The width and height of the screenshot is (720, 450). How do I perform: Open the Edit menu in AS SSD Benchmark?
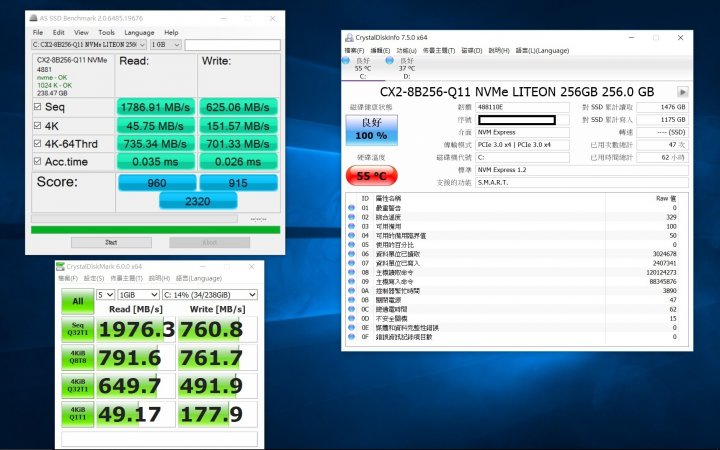[x=58, y=33]
